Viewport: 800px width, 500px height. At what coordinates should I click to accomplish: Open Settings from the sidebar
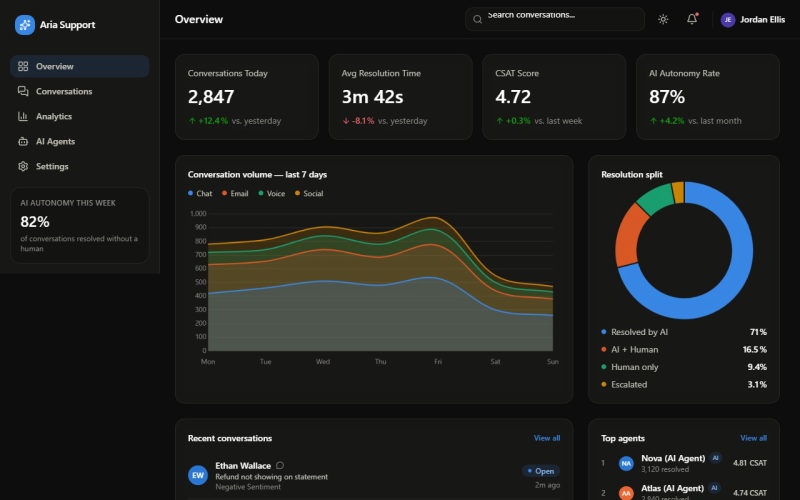click(x=80, y=166)
